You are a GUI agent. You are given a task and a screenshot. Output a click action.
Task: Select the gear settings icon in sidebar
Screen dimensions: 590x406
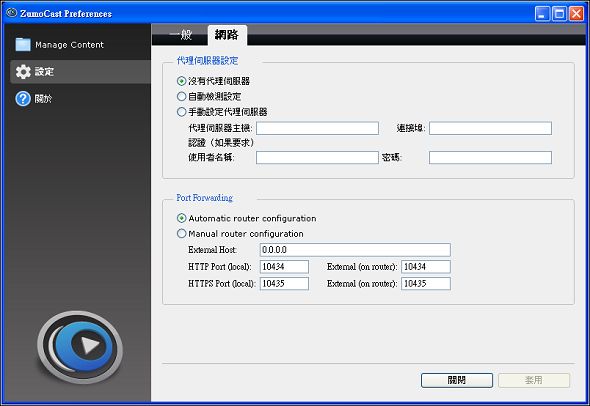pos(23,71)
